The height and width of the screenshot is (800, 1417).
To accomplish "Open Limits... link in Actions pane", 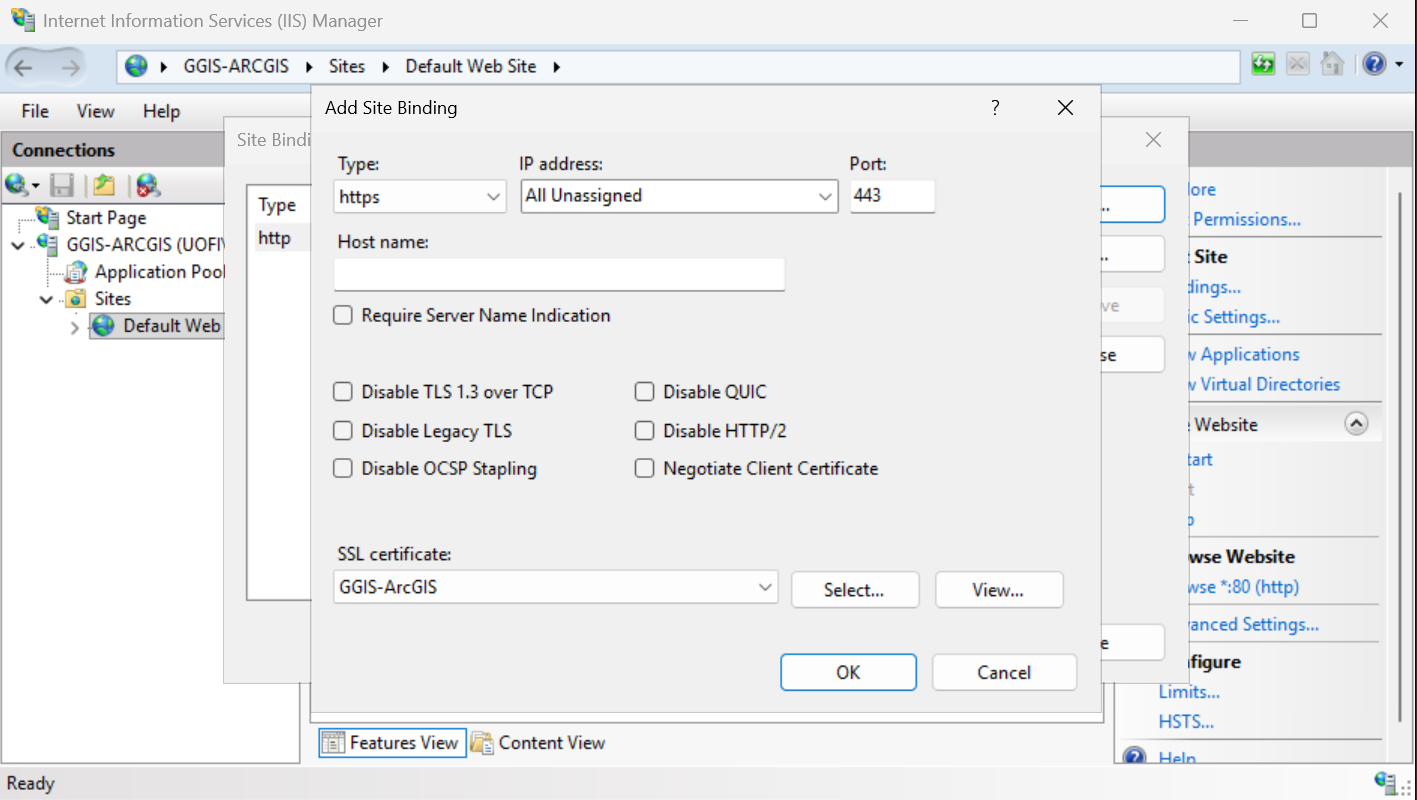I will pos(1189,692).
